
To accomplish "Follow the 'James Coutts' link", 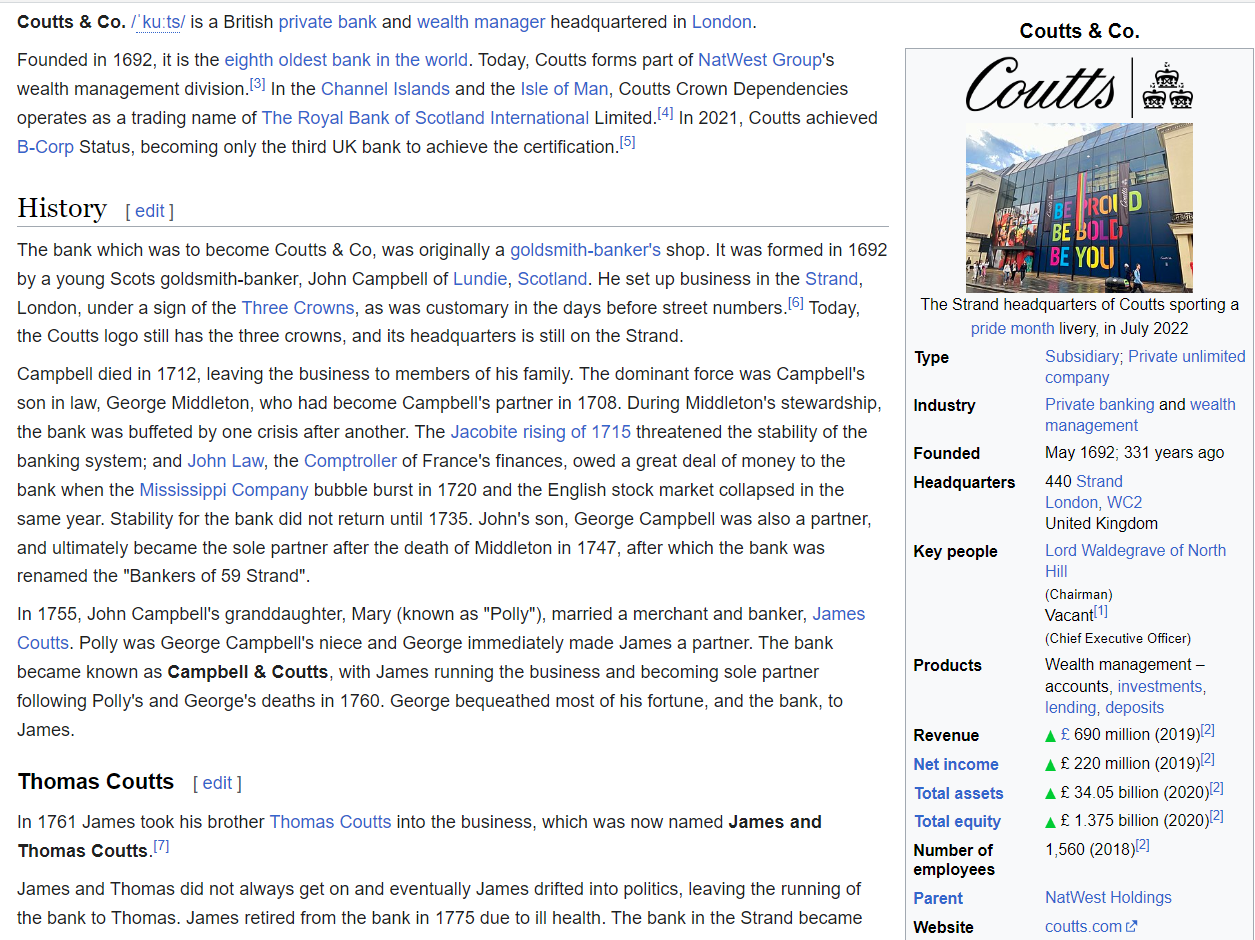I will [839, 614].
